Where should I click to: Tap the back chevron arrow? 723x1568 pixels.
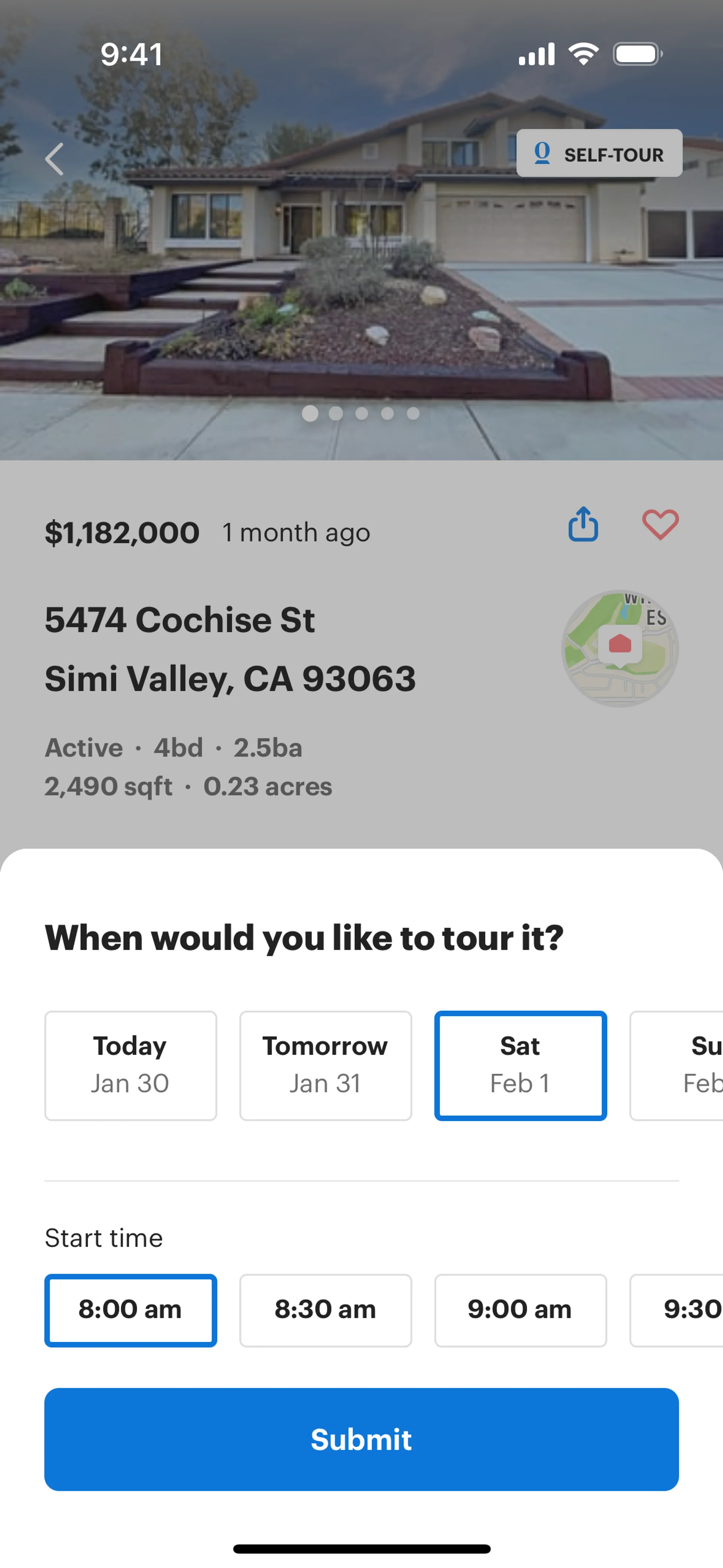pos(55,159)
